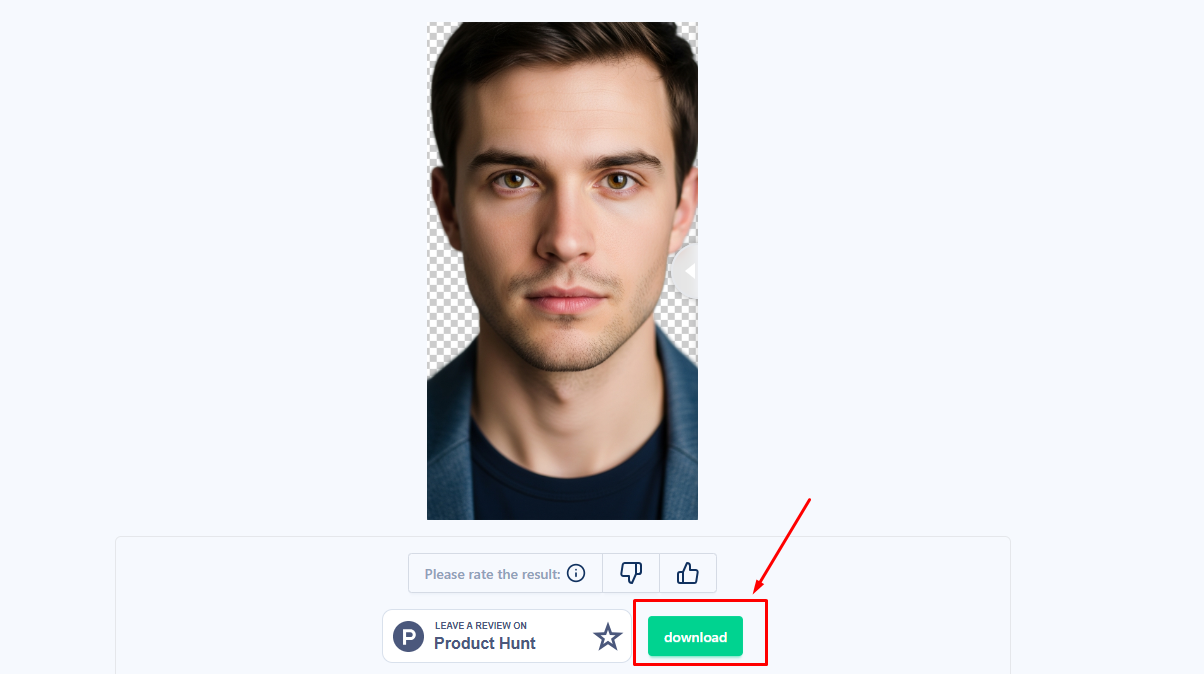Click the Product Hunt title text
The image size is (1204, 674).
[x=485, y=643]
